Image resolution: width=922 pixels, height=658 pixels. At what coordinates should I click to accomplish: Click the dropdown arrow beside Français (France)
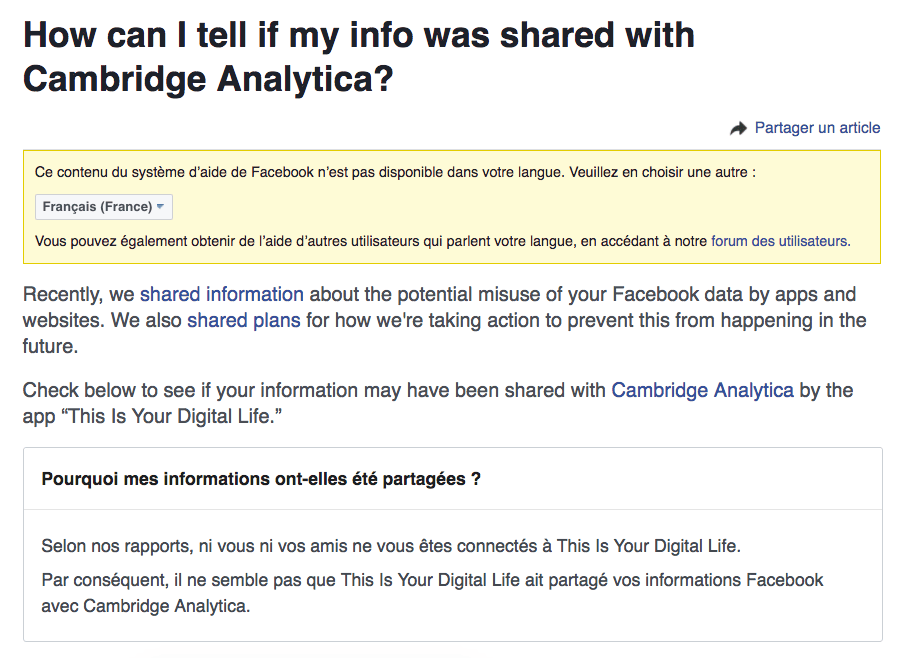pyautogui.click(x=160, y=206)
